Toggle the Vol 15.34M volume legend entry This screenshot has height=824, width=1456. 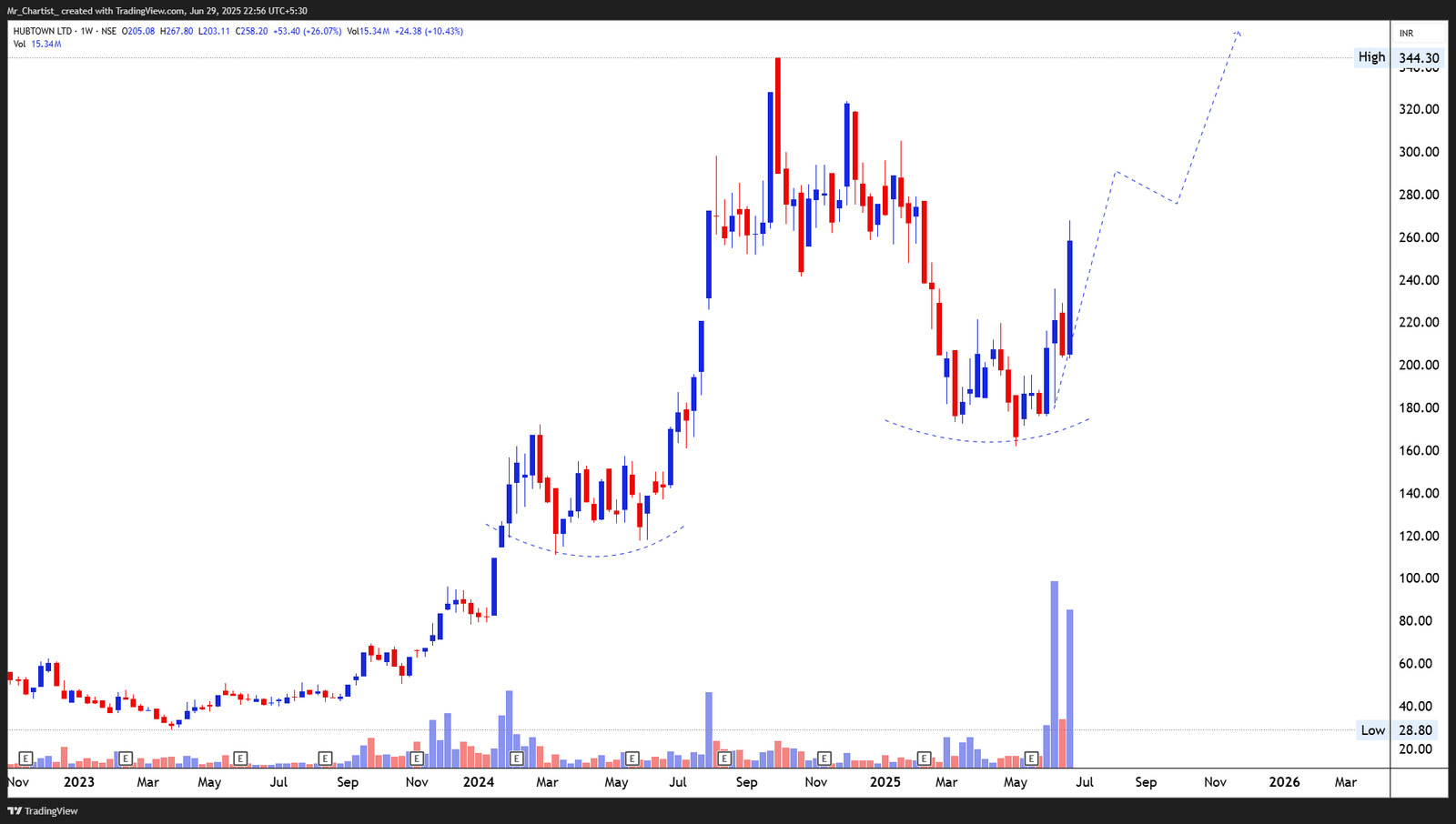[x=36, y=42]
